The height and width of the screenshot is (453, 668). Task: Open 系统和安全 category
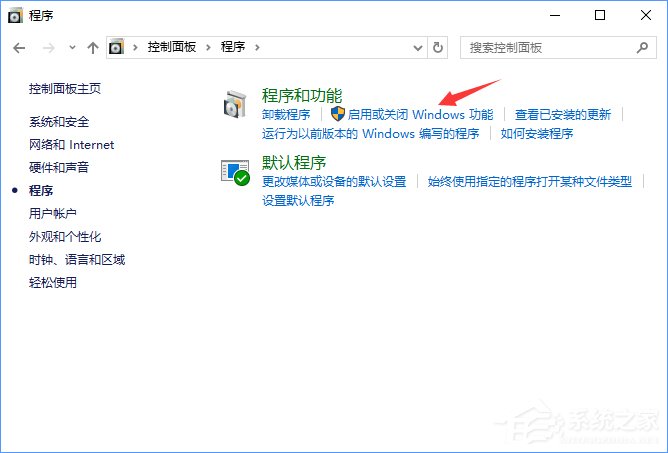(x=59, y=122)
